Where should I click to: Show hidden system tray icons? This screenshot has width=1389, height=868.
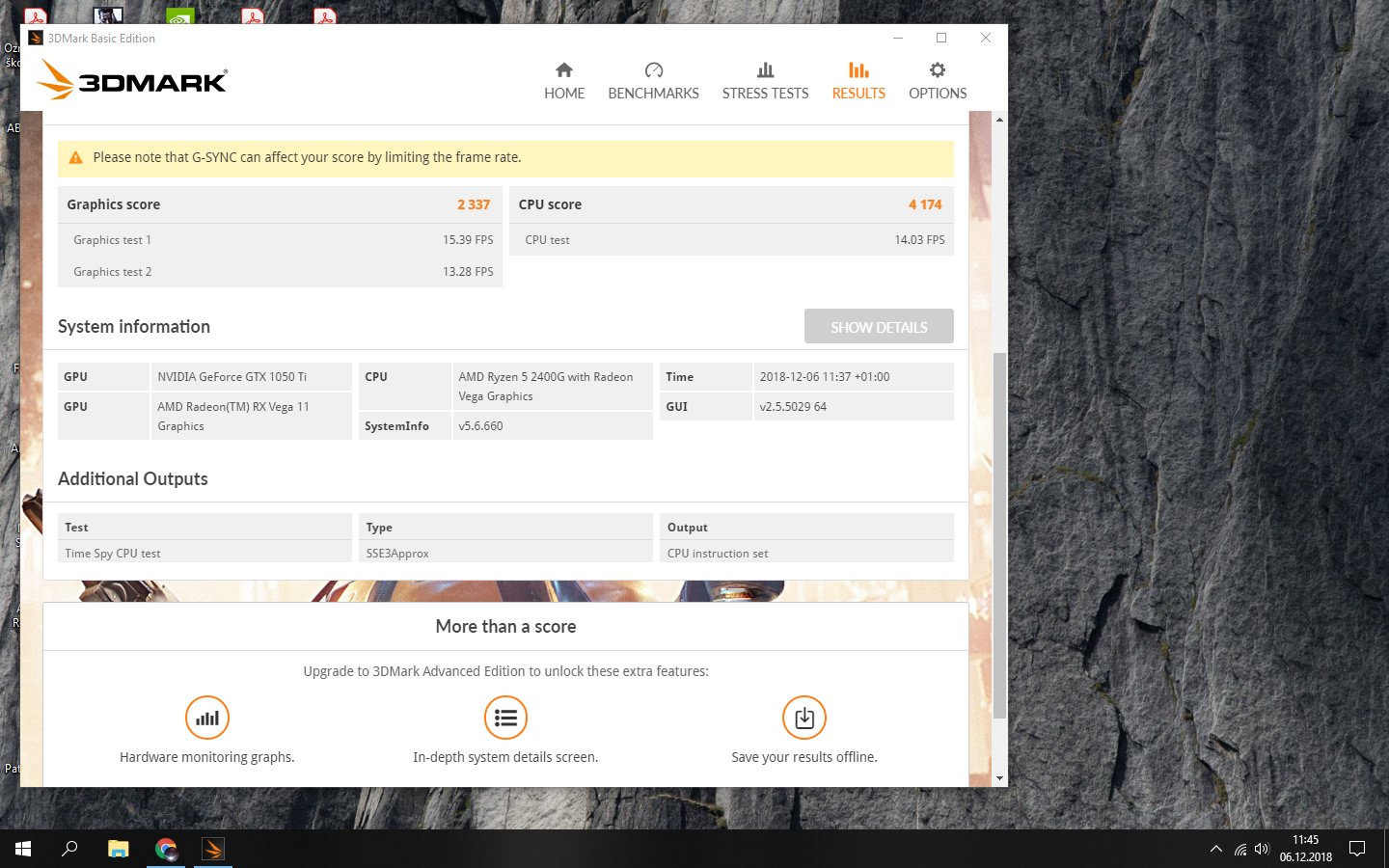[1215, 850]
